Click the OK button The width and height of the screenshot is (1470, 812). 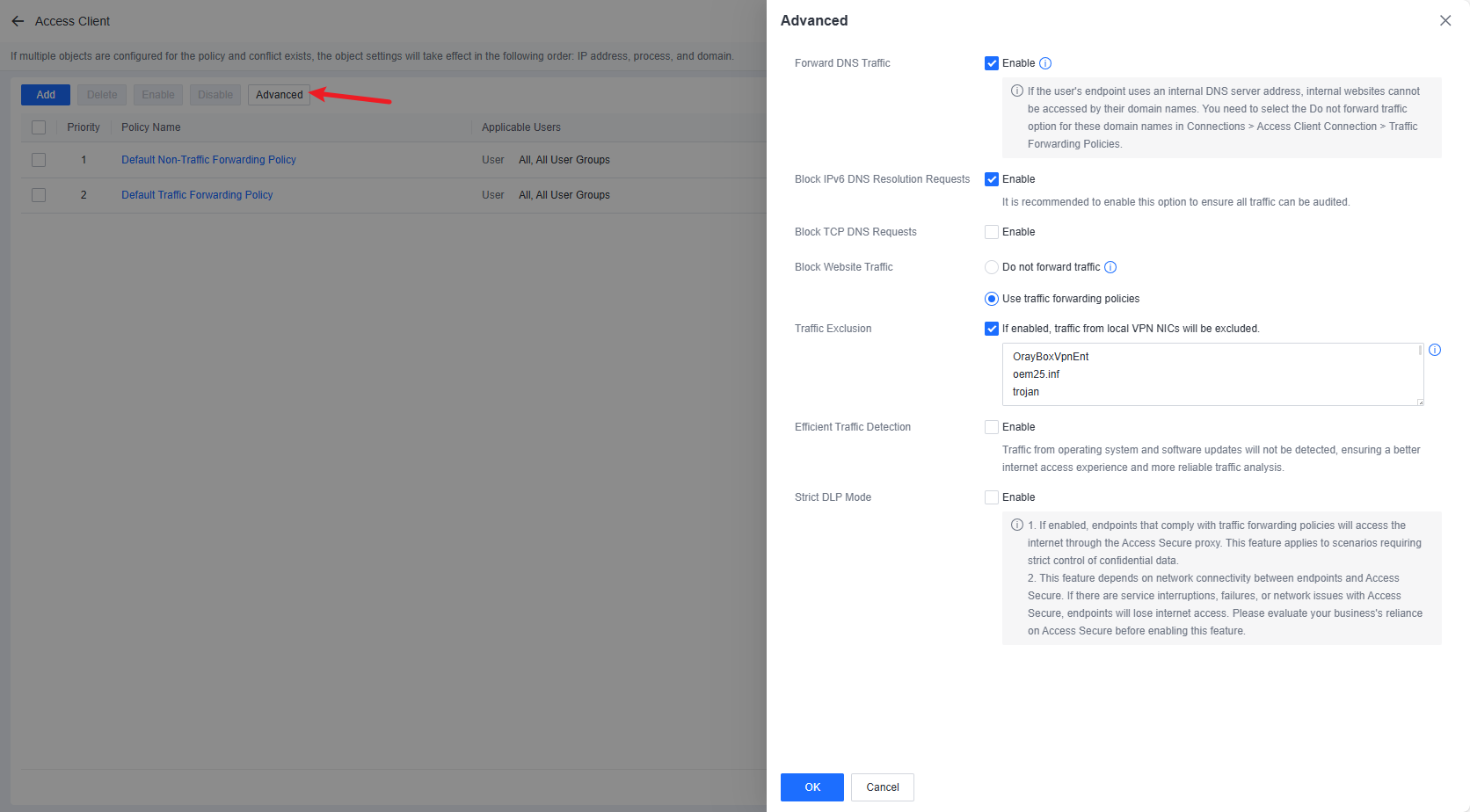[812, 787]
